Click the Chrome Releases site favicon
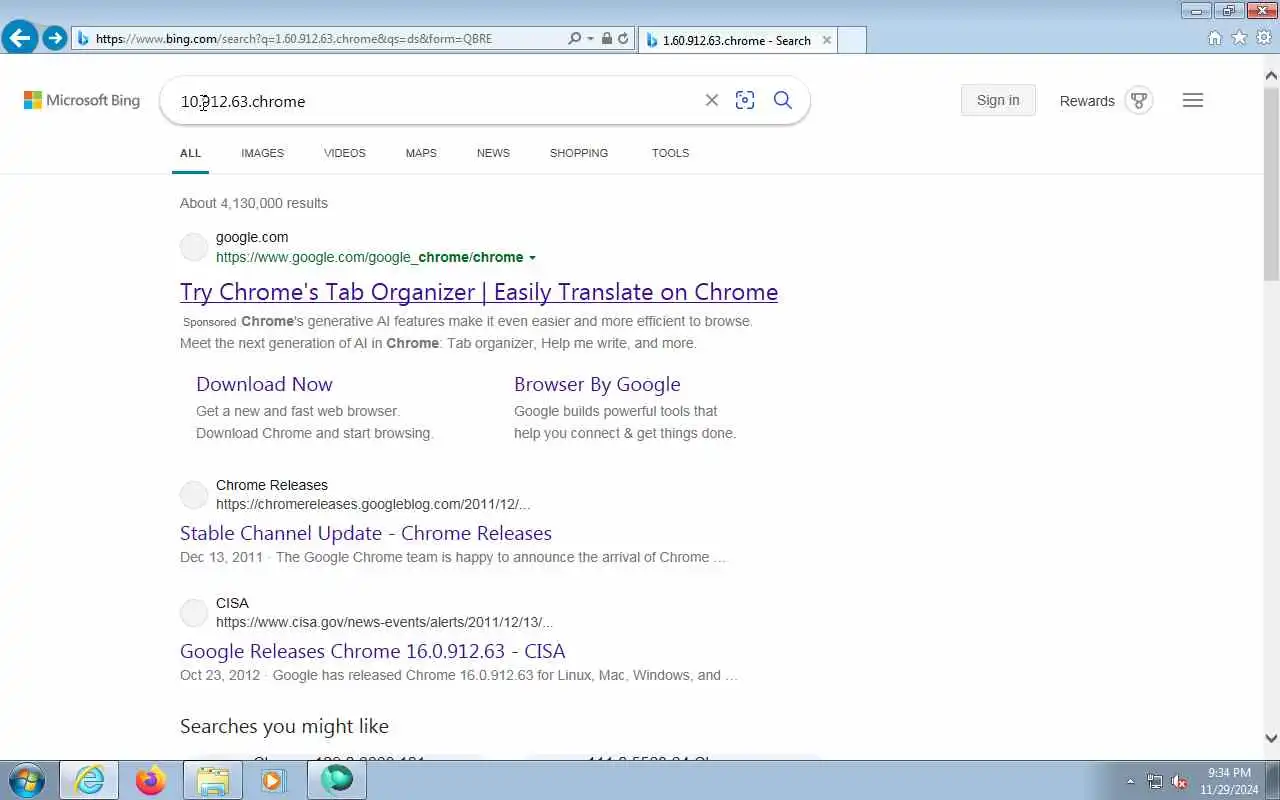1280x800 pixels. point(194,495)
